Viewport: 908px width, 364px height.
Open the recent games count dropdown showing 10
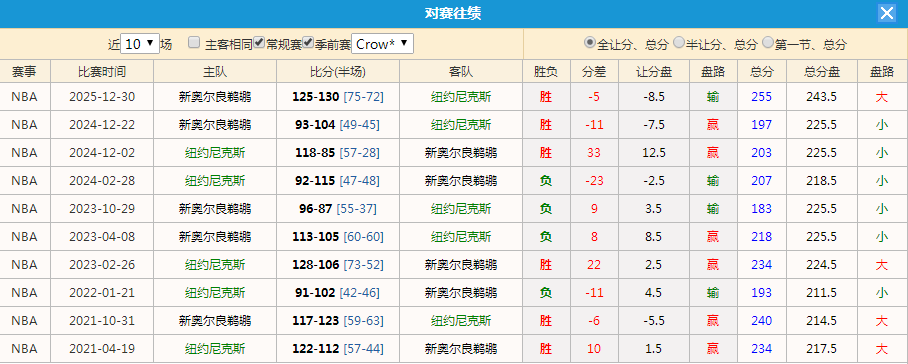pos(140,43)
